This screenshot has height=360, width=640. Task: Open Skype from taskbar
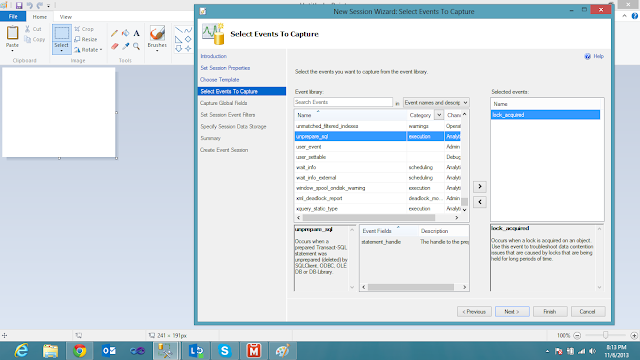click(224, 351)
